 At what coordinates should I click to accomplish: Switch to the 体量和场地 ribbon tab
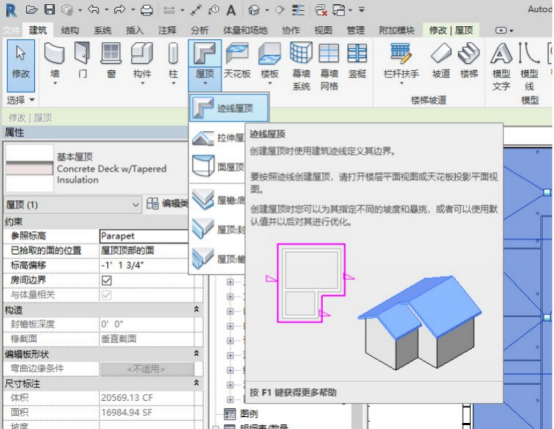[245, 30]
